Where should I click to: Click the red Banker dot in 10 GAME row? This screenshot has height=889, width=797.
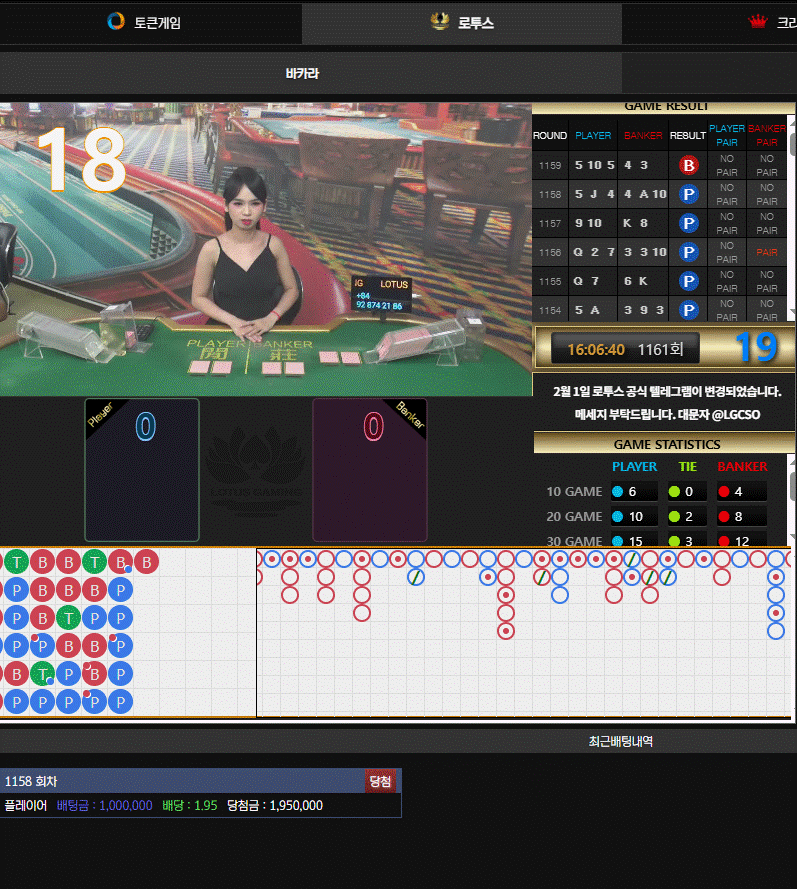coord(725,491)
